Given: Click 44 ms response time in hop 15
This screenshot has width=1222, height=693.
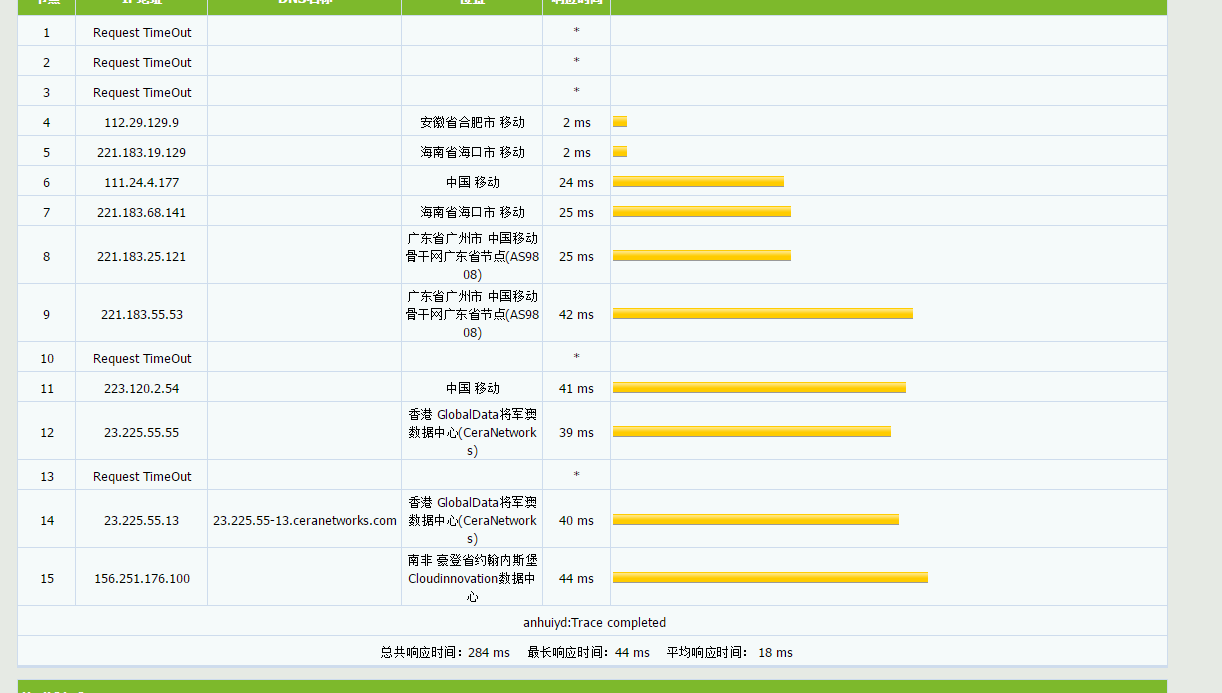Looking at the screenshot, I should [576, 578].
